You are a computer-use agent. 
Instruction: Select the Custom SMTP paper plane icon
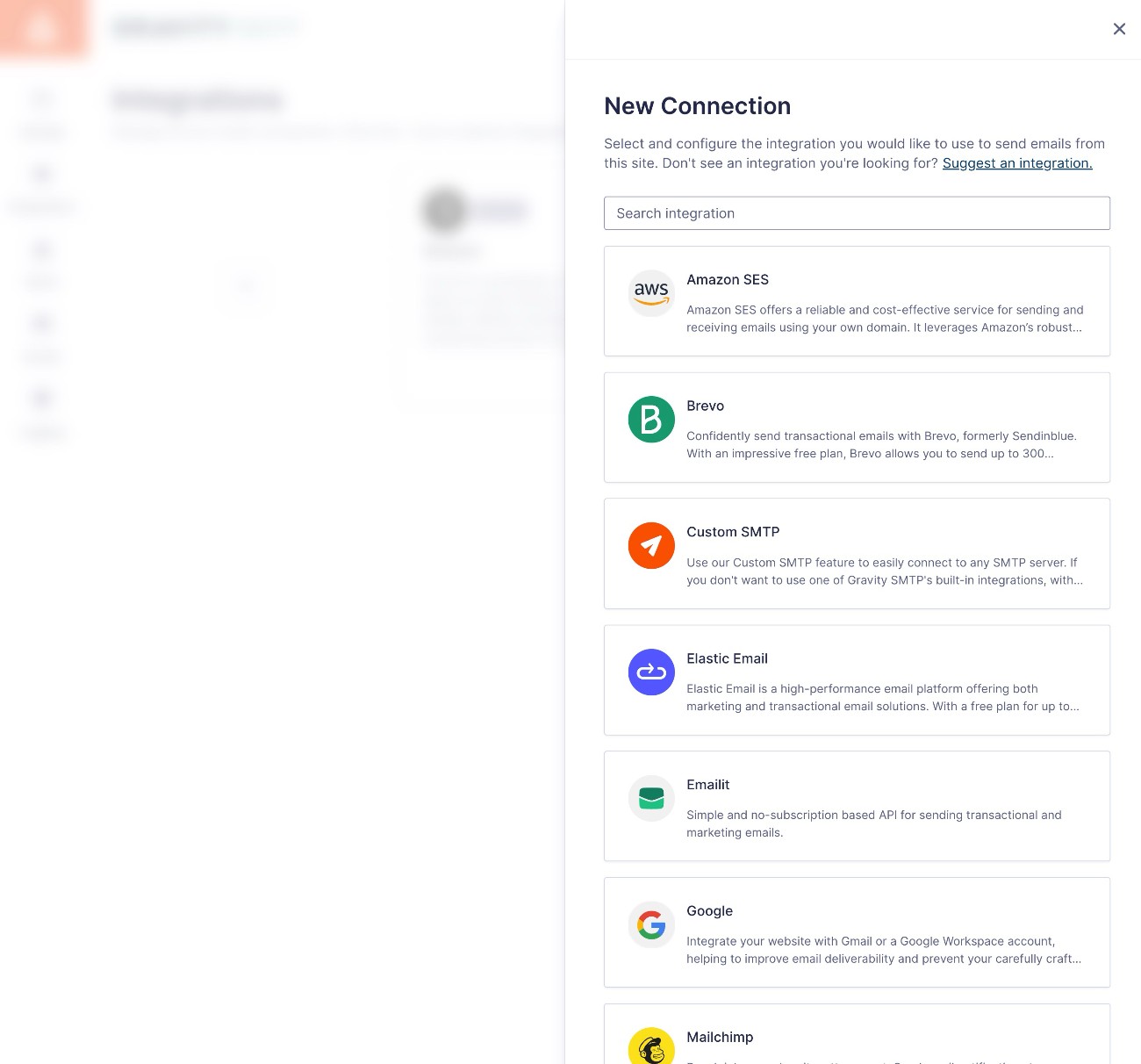pos(650,545)
